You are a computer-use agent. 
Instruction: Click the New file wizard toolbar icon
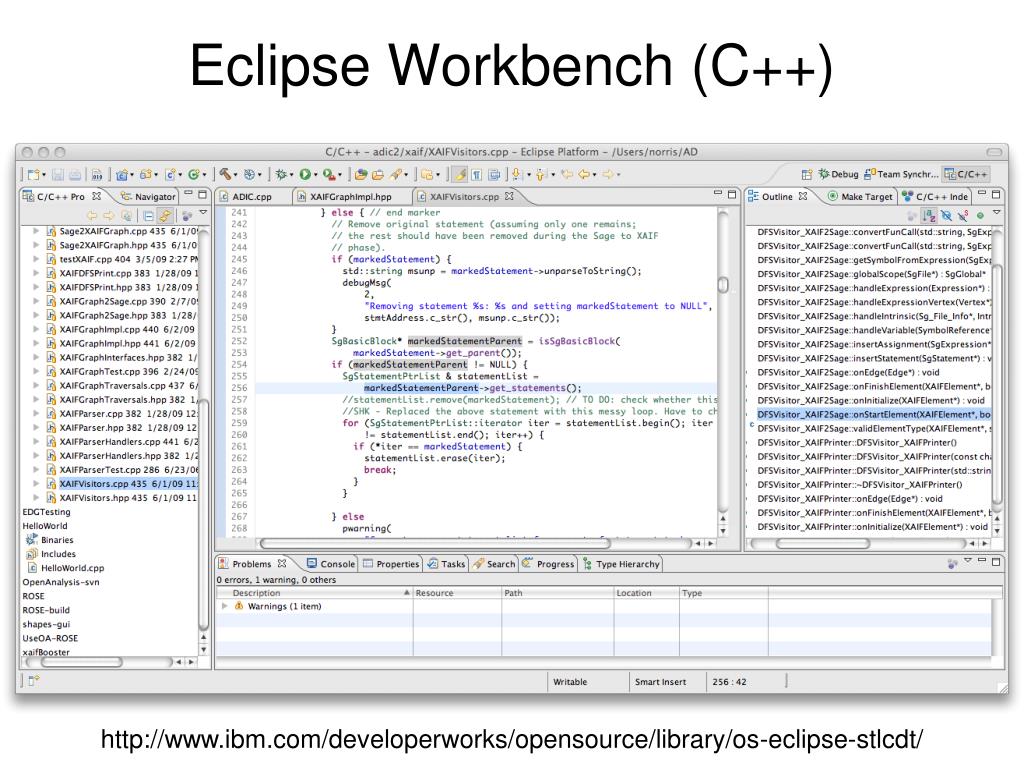(33, 174)
